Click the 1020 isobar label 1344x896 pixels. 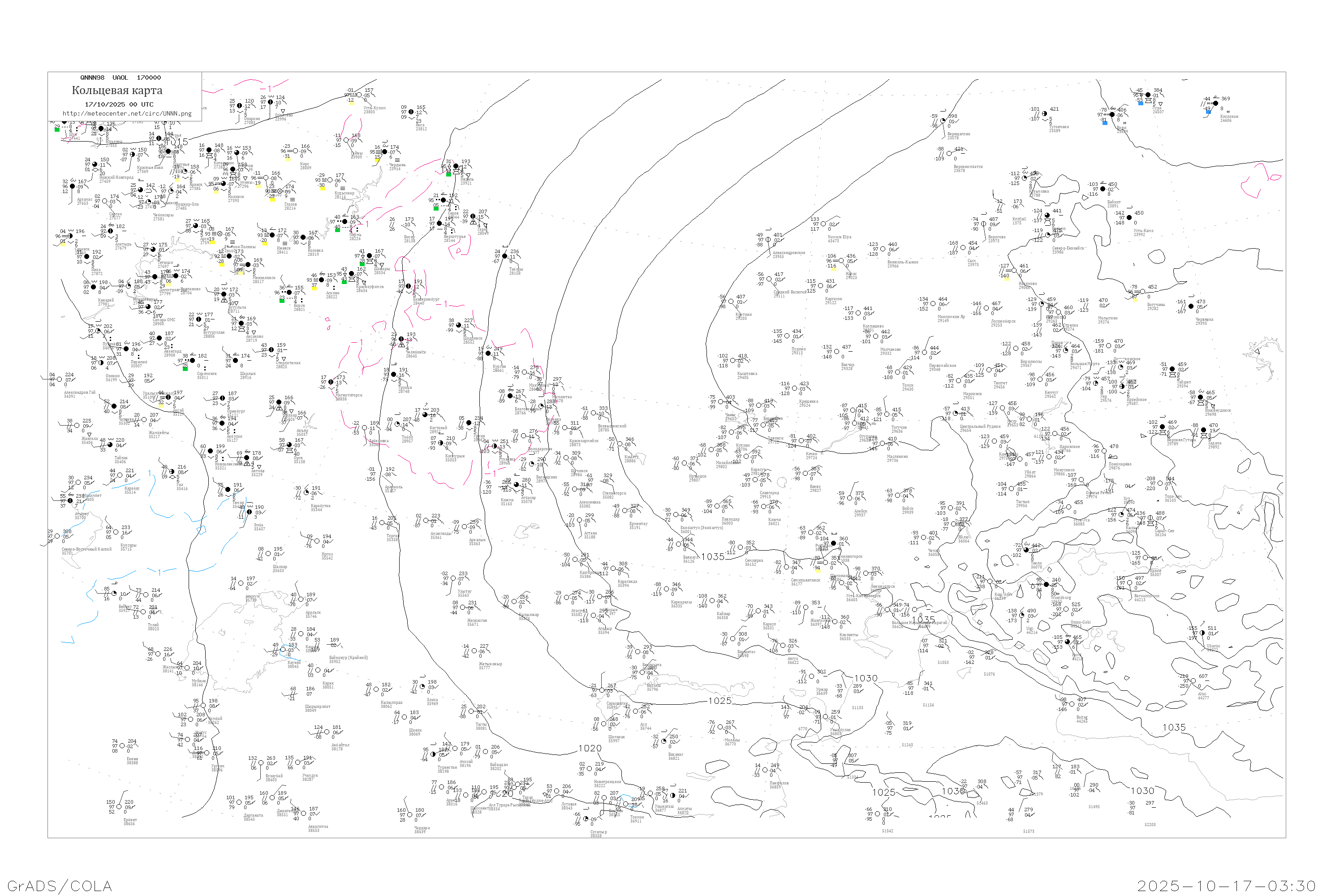tap(590, 749)
